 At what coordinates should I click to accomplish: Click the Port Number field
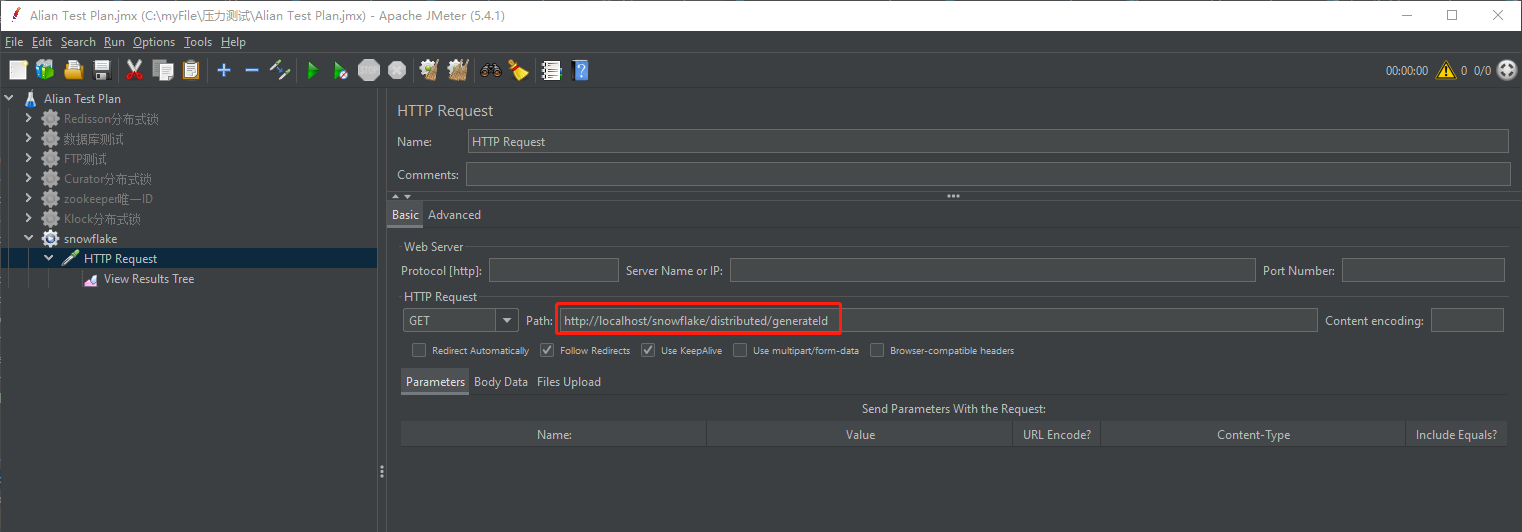(x=1423, y=270)
